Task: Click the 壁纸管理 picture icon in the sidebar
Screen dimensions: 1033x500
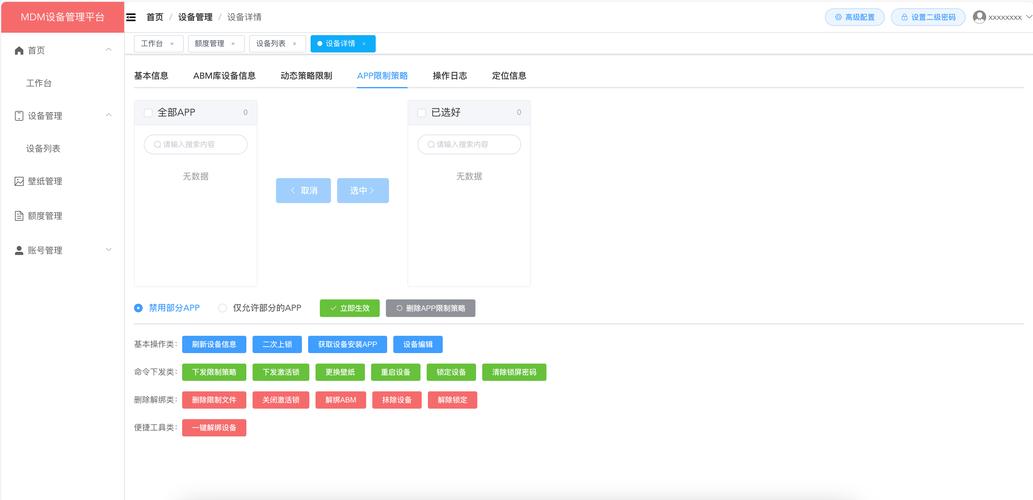Action: [x=19, y=181]
